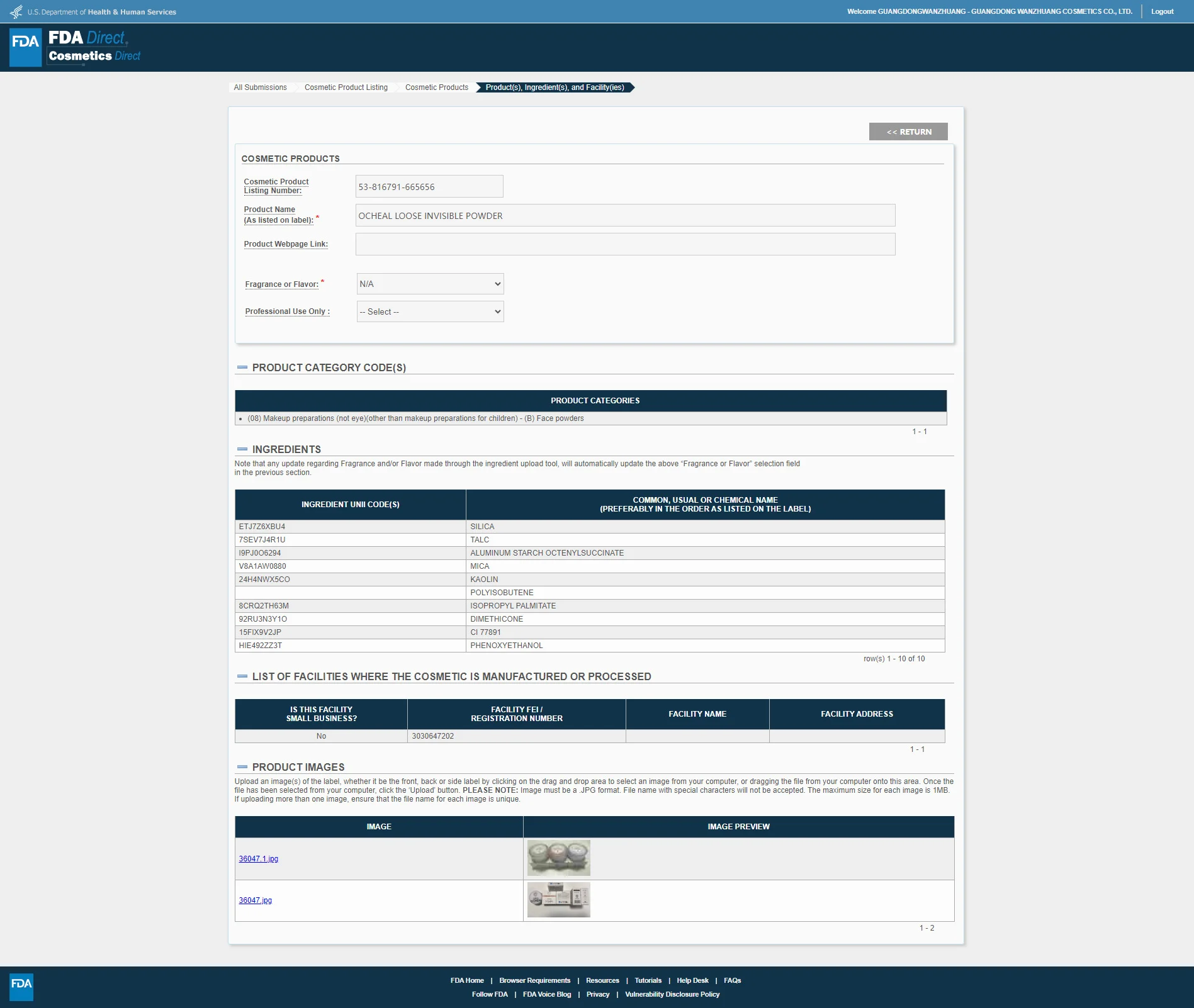
Task: Click the SILICA ingredient cell
Action: [x=705, y=527]
